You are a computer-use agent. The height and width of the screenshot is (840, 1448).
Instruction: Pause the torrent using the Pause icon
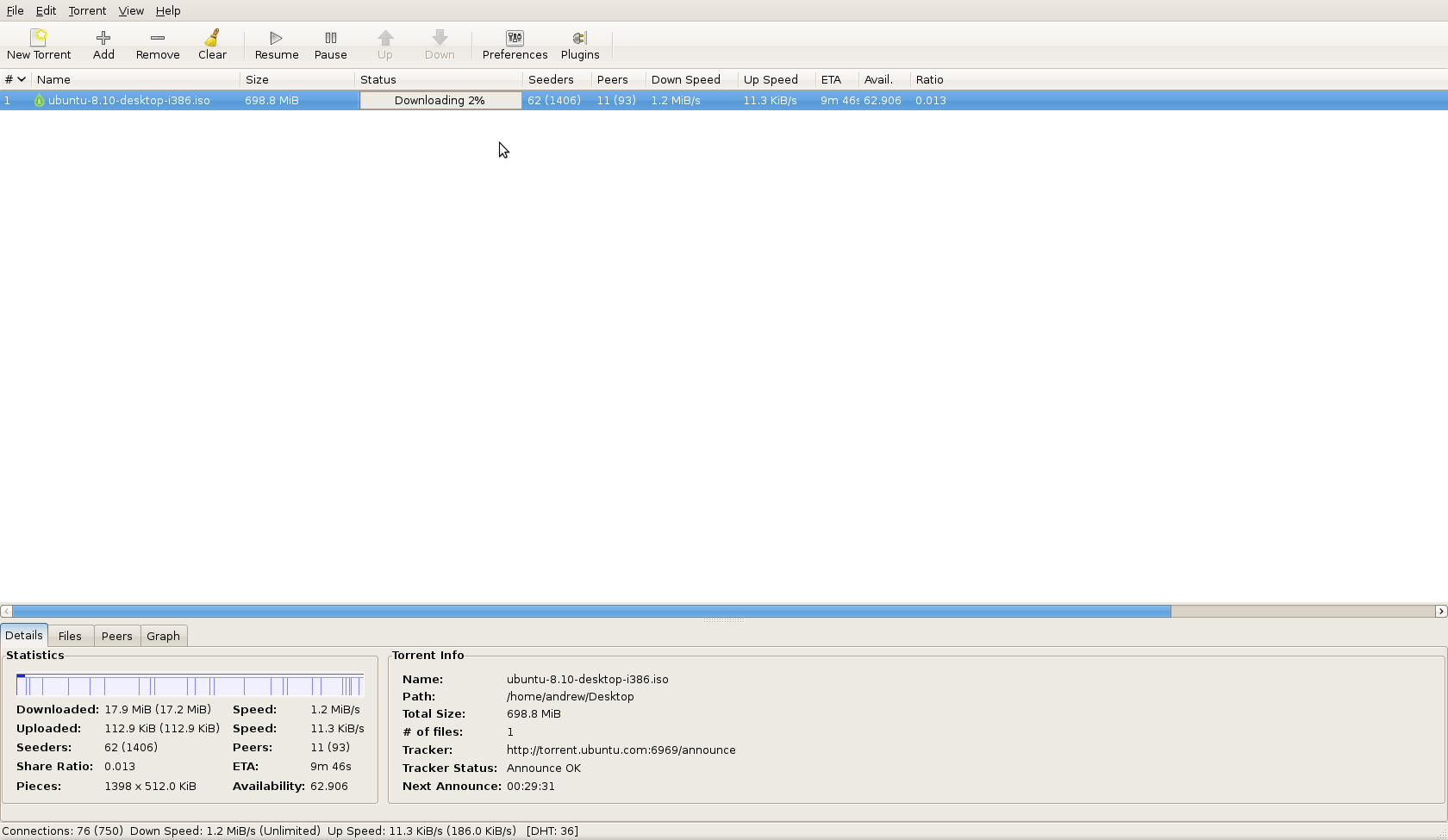(x=330, y=38)
